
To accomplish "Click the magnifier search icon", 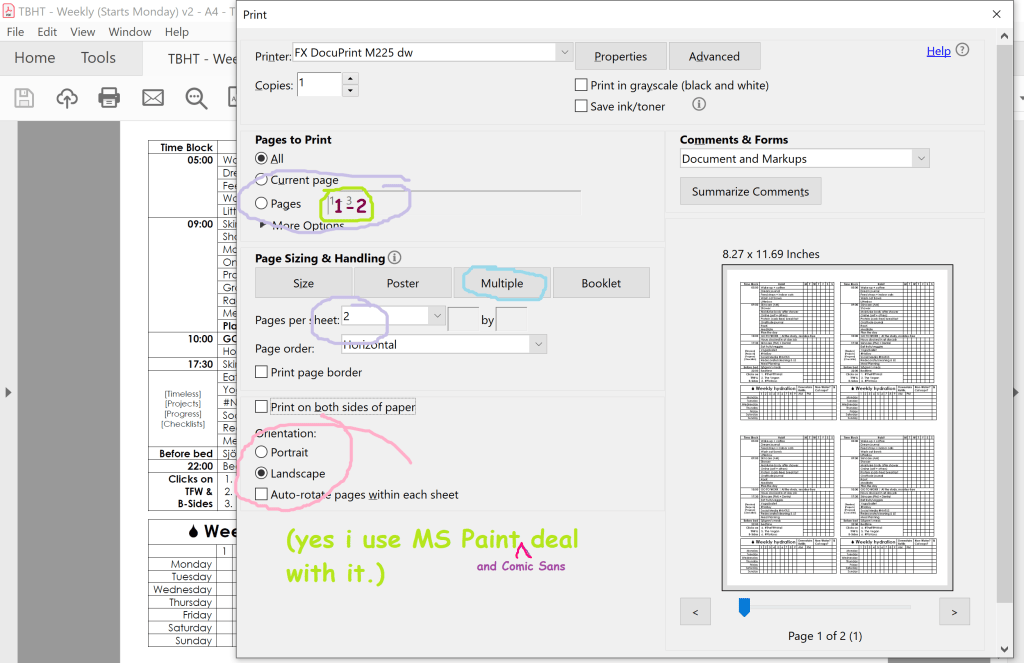I will point(196,98).
